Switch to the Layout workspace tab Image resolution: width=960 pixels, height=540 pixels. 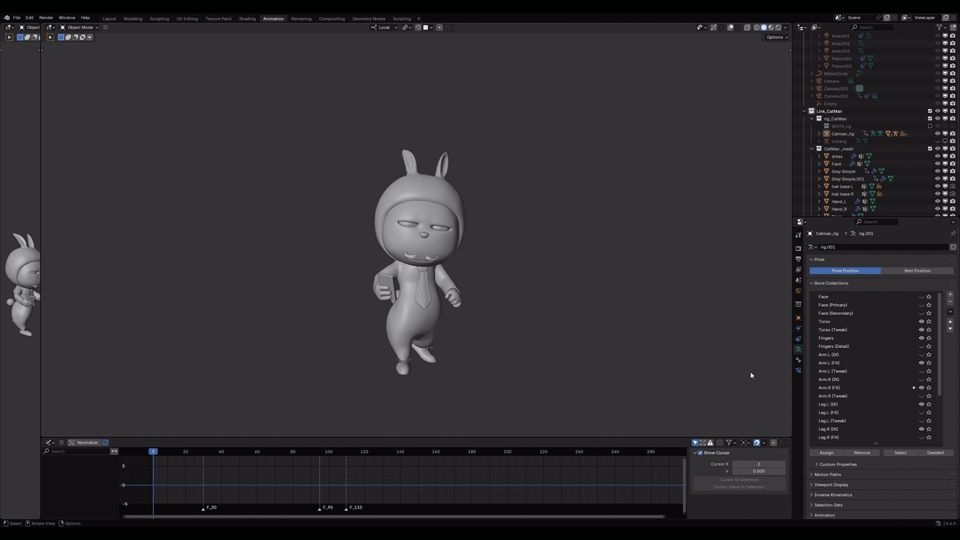(109, 19)
